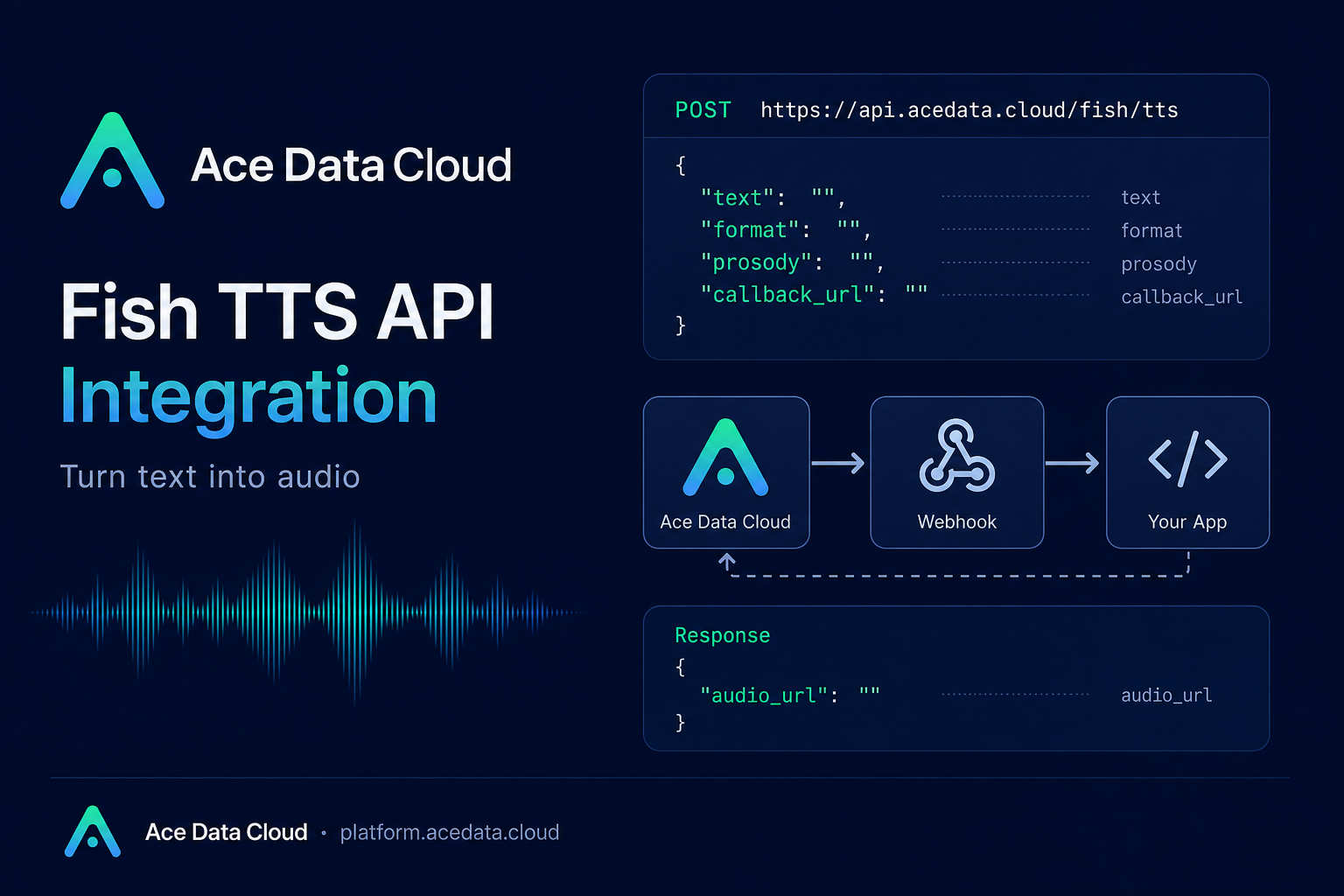Click the green "format" key in the request JSON

(x=750, y=230)
